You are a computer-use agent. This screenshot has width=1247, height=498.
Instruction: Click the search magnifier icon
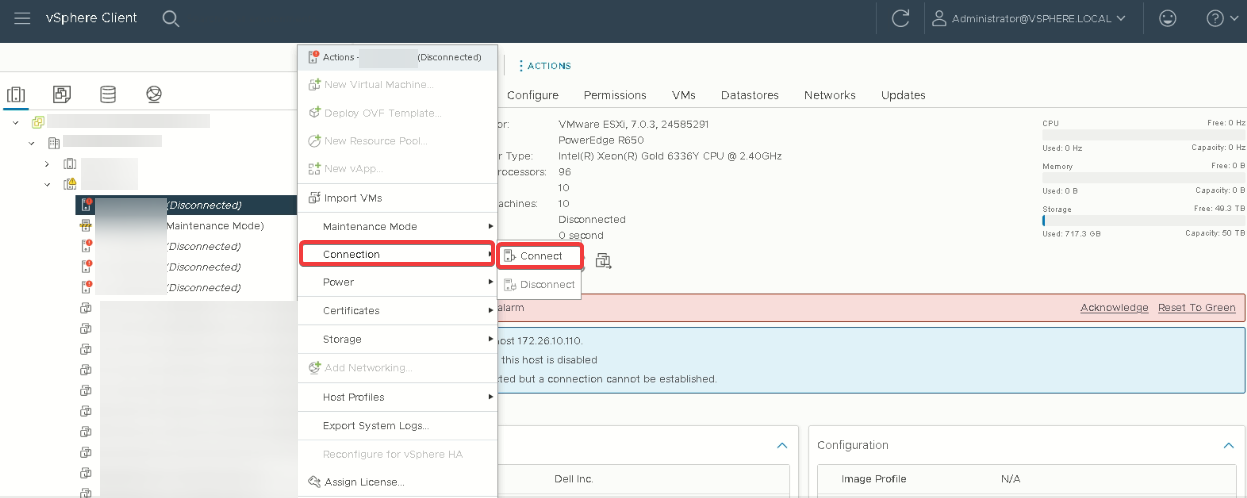coord(171,18)
